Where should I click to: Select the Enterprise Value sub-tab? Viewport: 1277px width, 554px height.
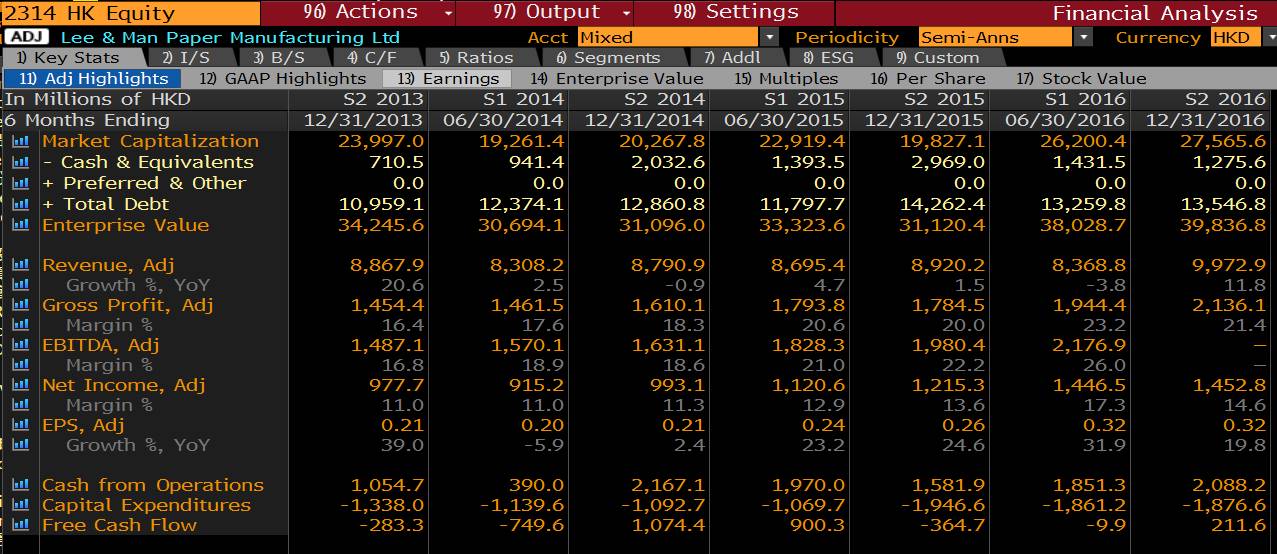pos(616,78)
